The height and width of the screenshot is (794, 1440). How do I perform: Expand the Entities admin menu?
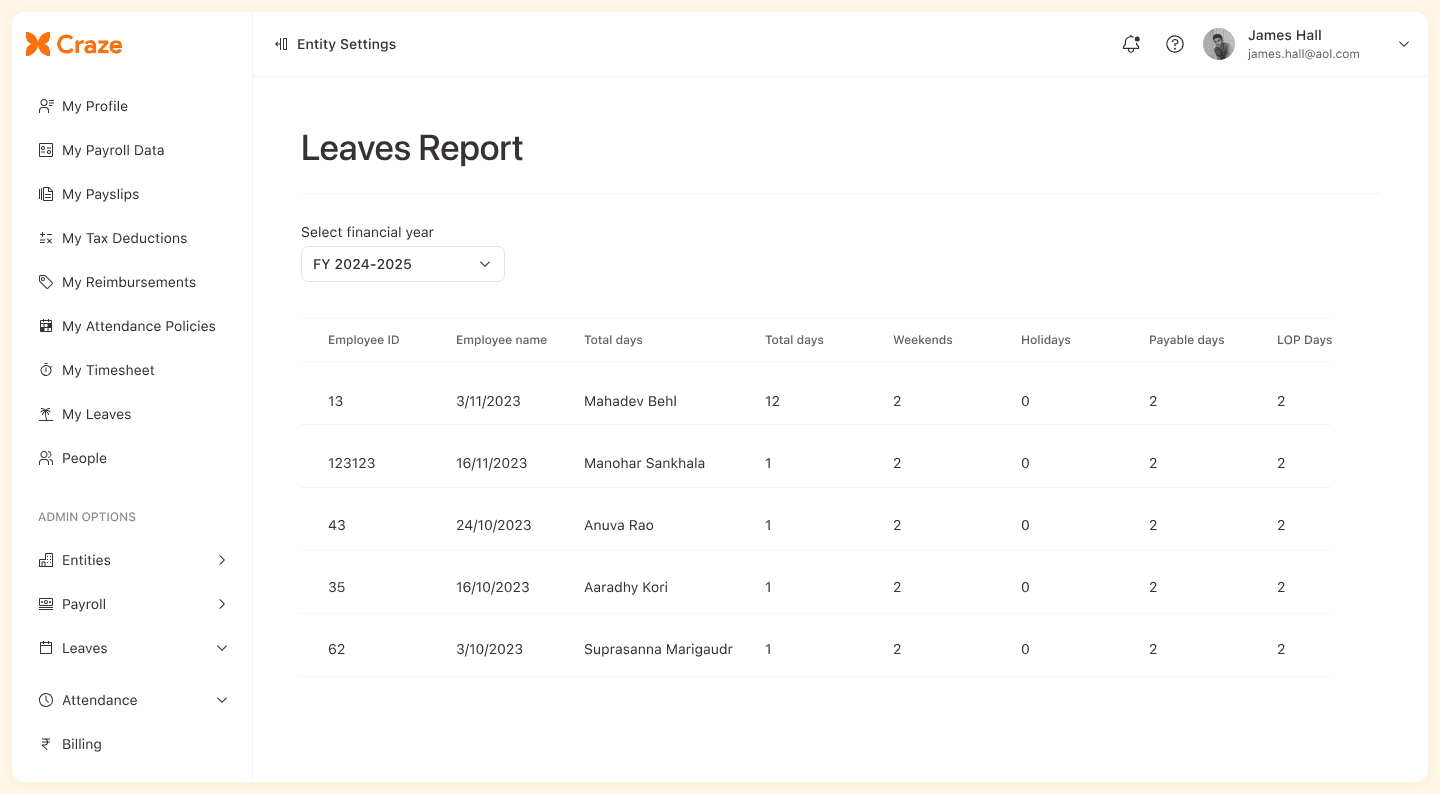tap(221, 560)
